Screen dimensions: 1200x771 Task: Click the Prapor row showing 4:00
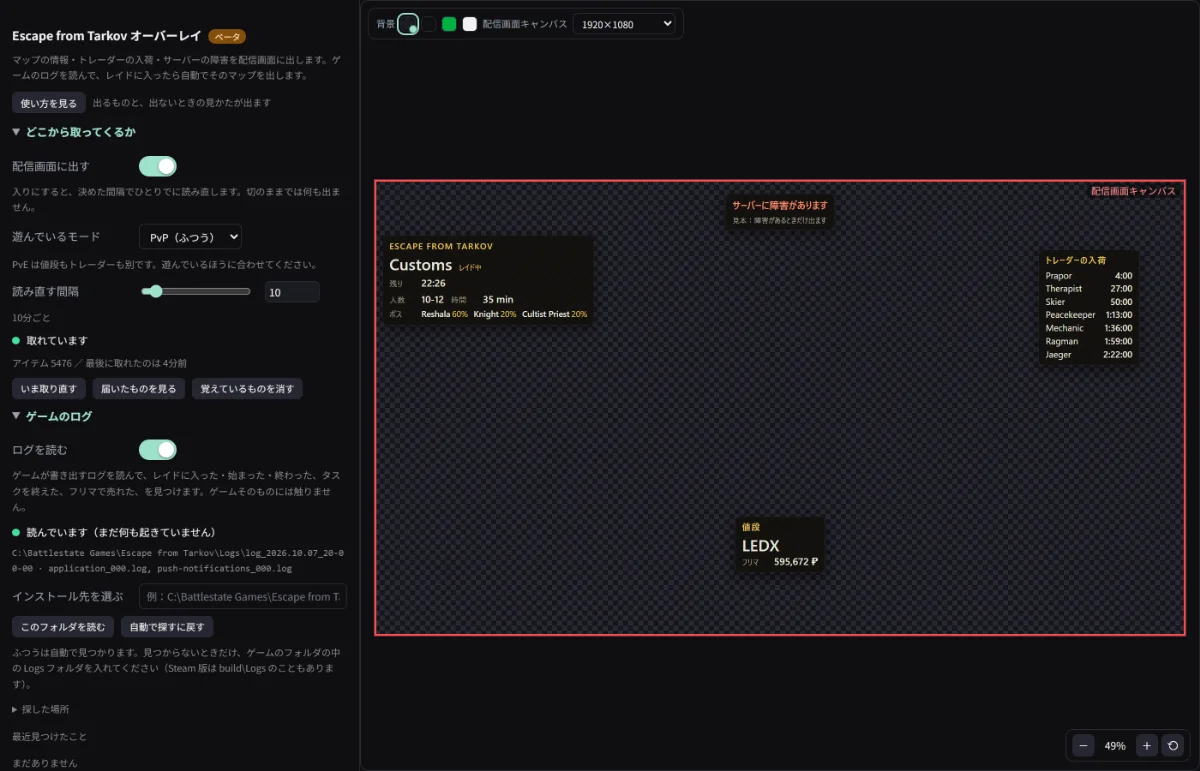click(x=1089, y=276)
